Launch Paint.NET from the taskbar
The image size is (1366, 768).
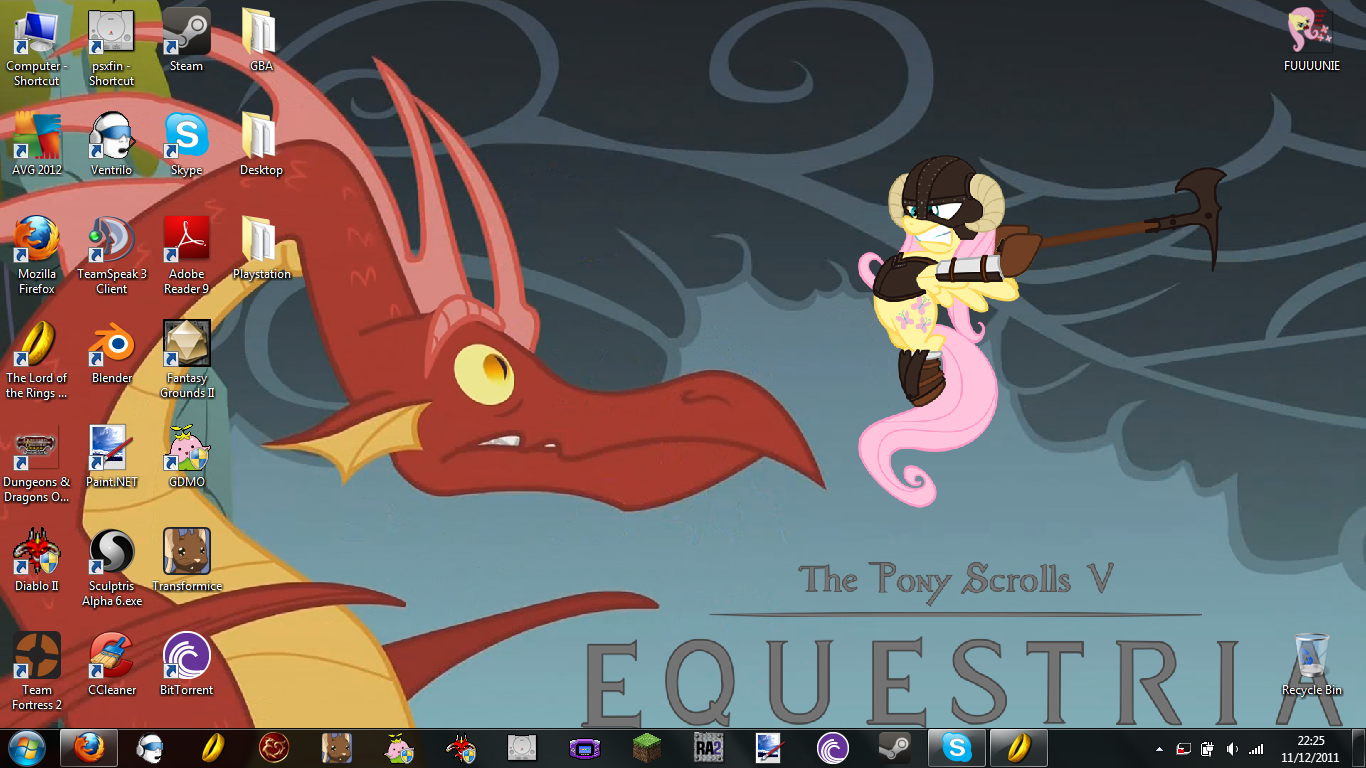click(x=771, y=748)
